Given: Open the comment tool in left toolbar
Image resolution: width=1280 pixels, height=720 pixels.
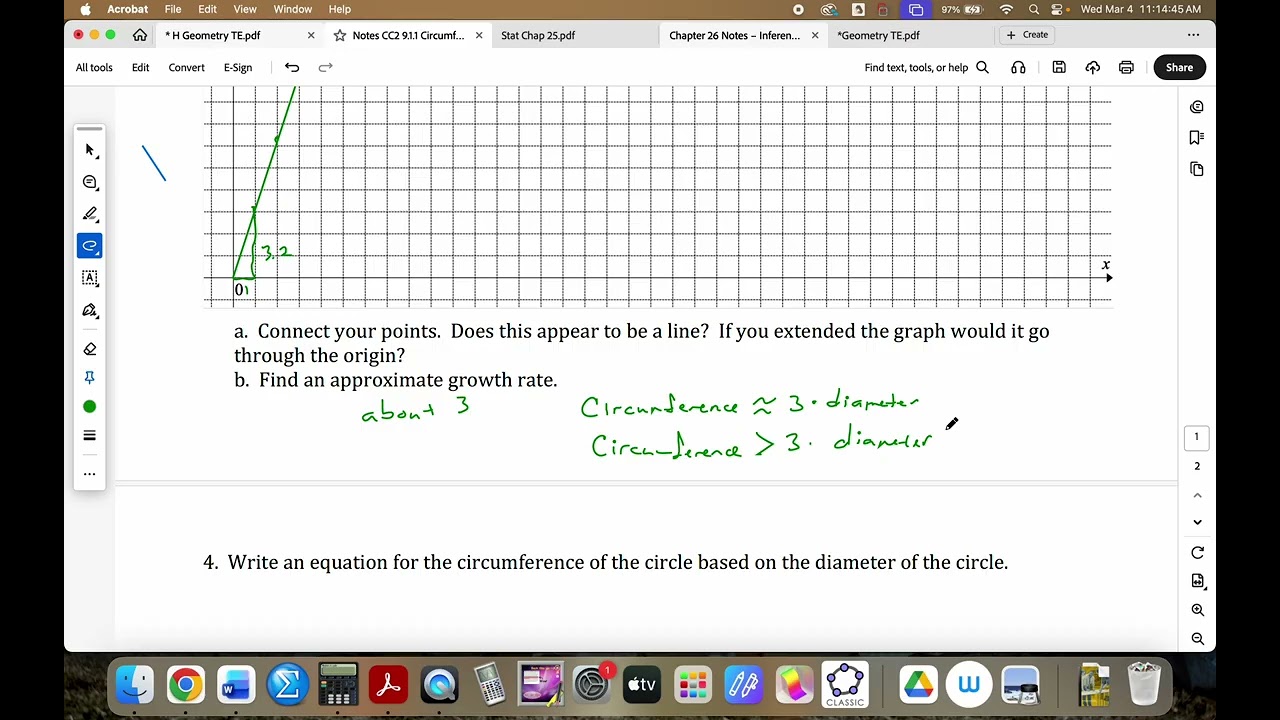Looking at the screenshot, I should coord(90,182).
